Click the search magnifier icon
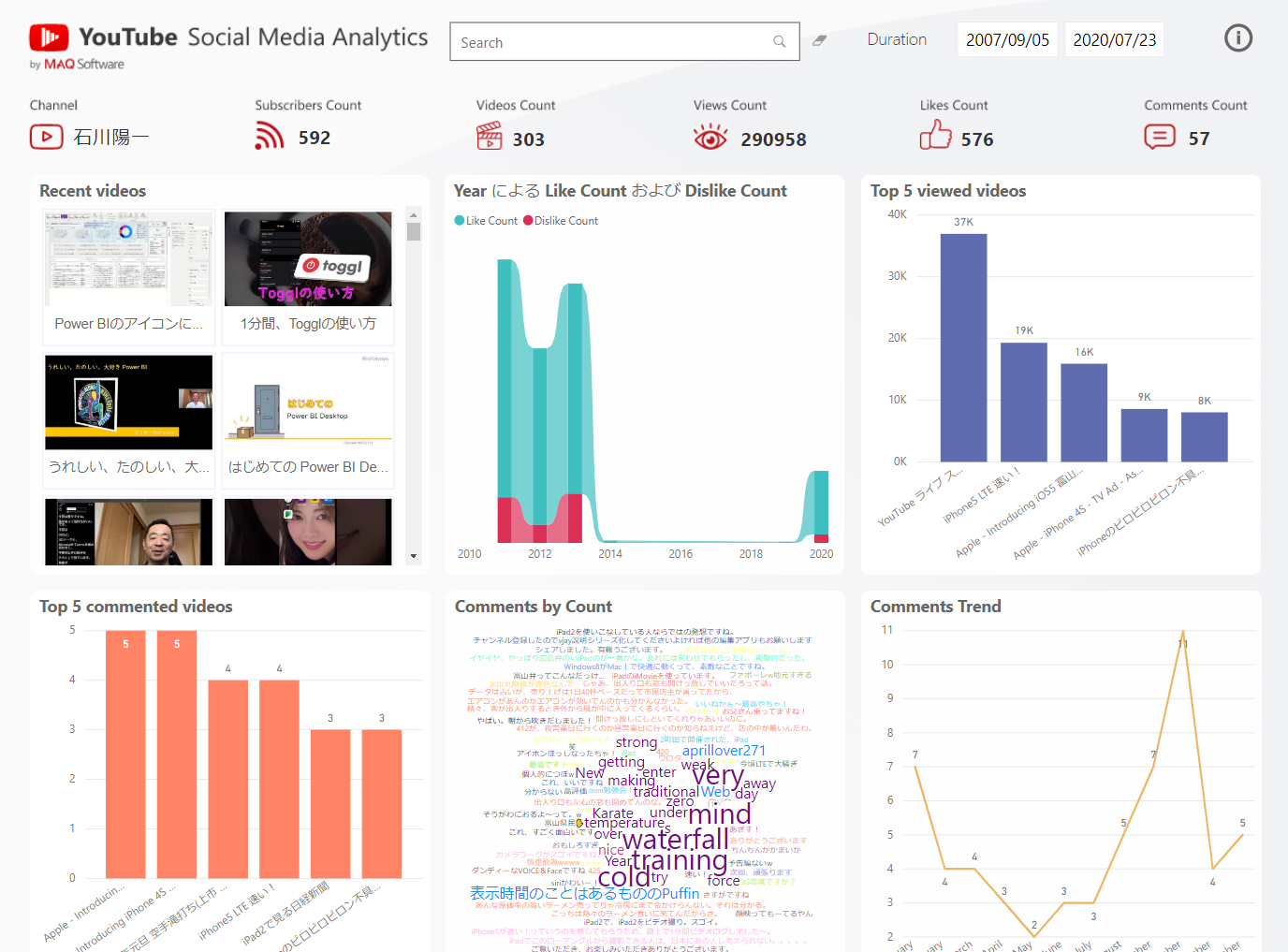This screenshot has width=1288, height=952. (779, 41)
